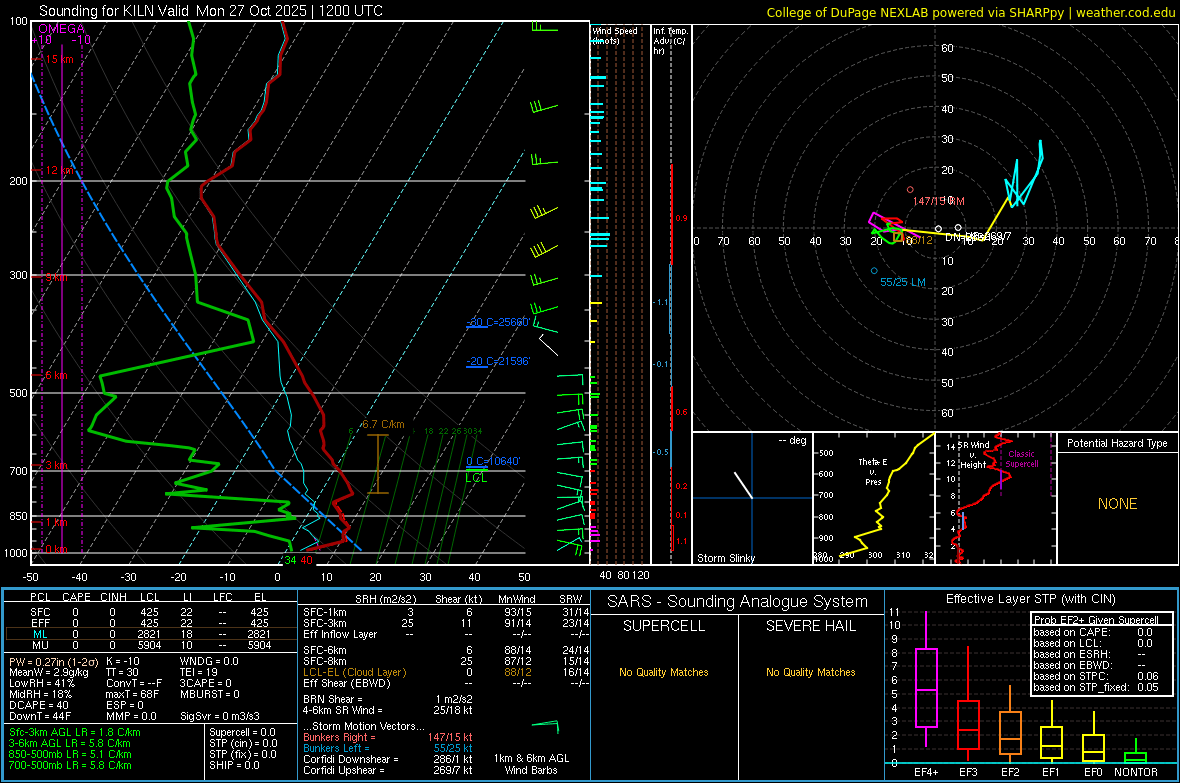Select the 'based on STP_fixed:' probability row
Viewport: 1180px width, 783px height.
click(x=1096, y=687)
